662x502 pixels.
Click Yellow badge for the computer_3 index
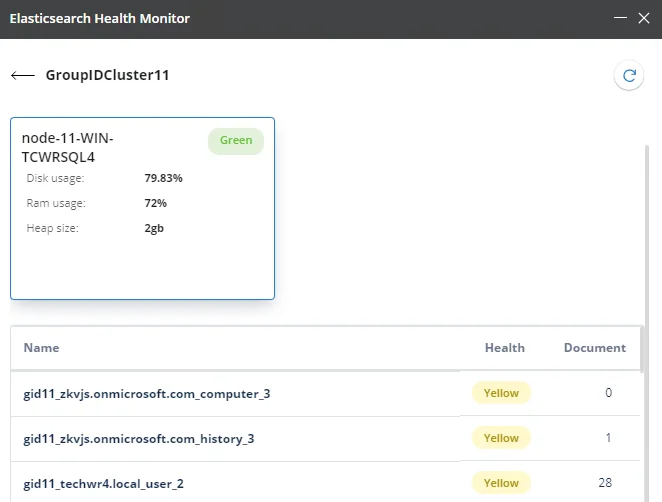[x=501, y=393]
